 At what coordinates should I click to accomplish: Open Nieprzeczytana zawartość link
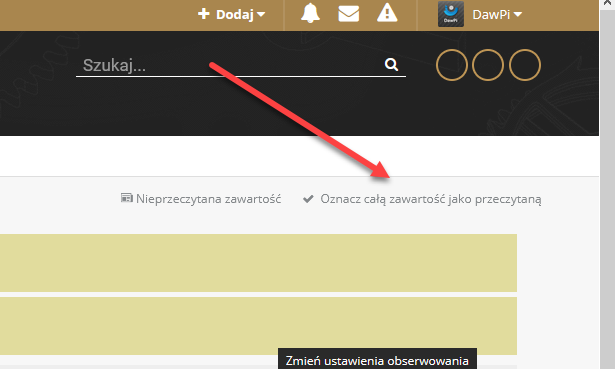(x=201, y=199)
